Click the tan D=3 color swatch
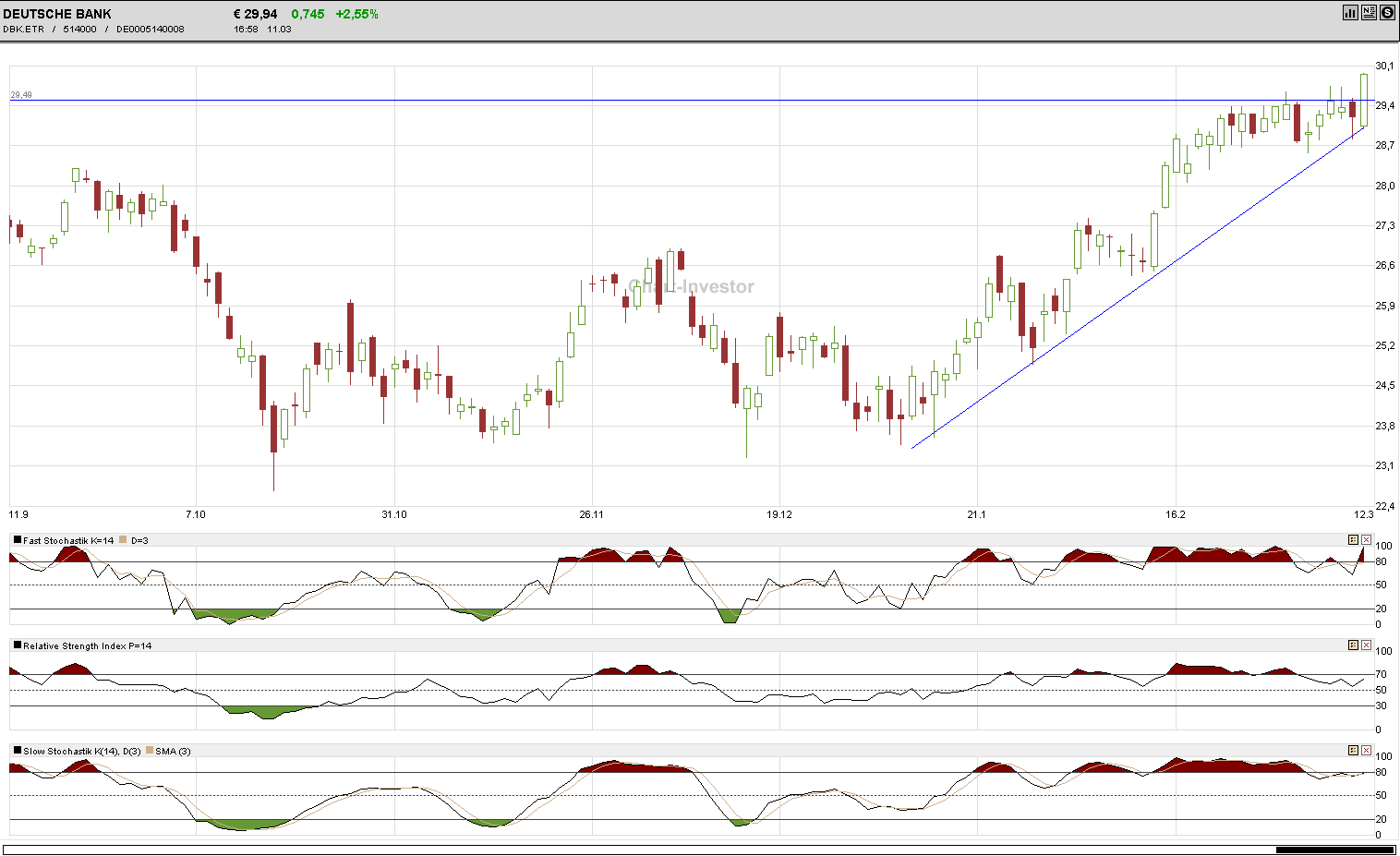1400x856 pixels. coord(121,539)
